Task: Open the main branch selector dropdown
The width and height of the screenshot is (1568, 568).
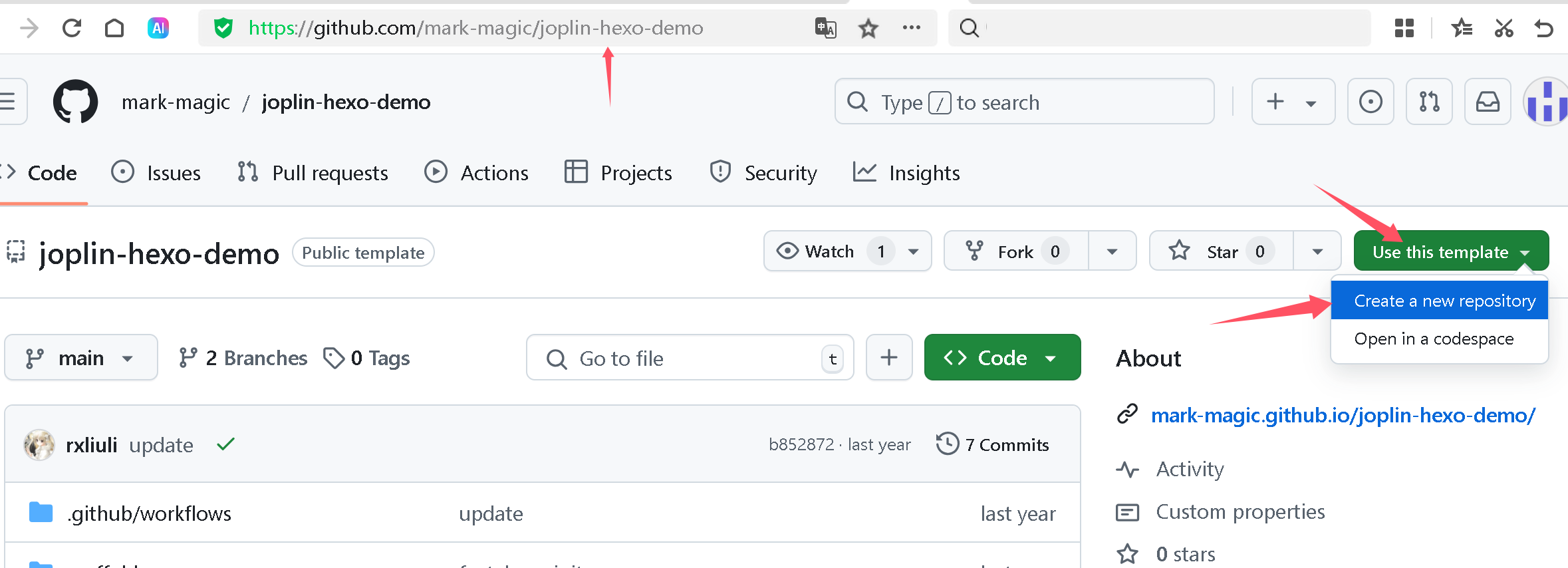Action: point(81,357)
